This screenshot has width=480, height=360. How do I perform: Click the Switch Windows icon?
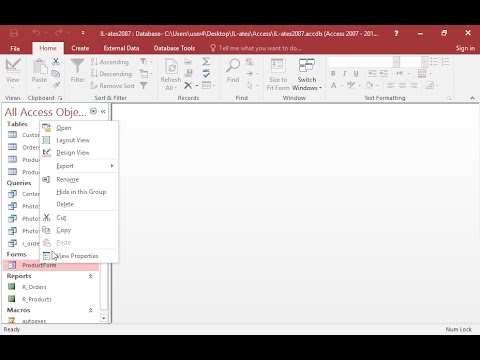[x=307, y=66]
